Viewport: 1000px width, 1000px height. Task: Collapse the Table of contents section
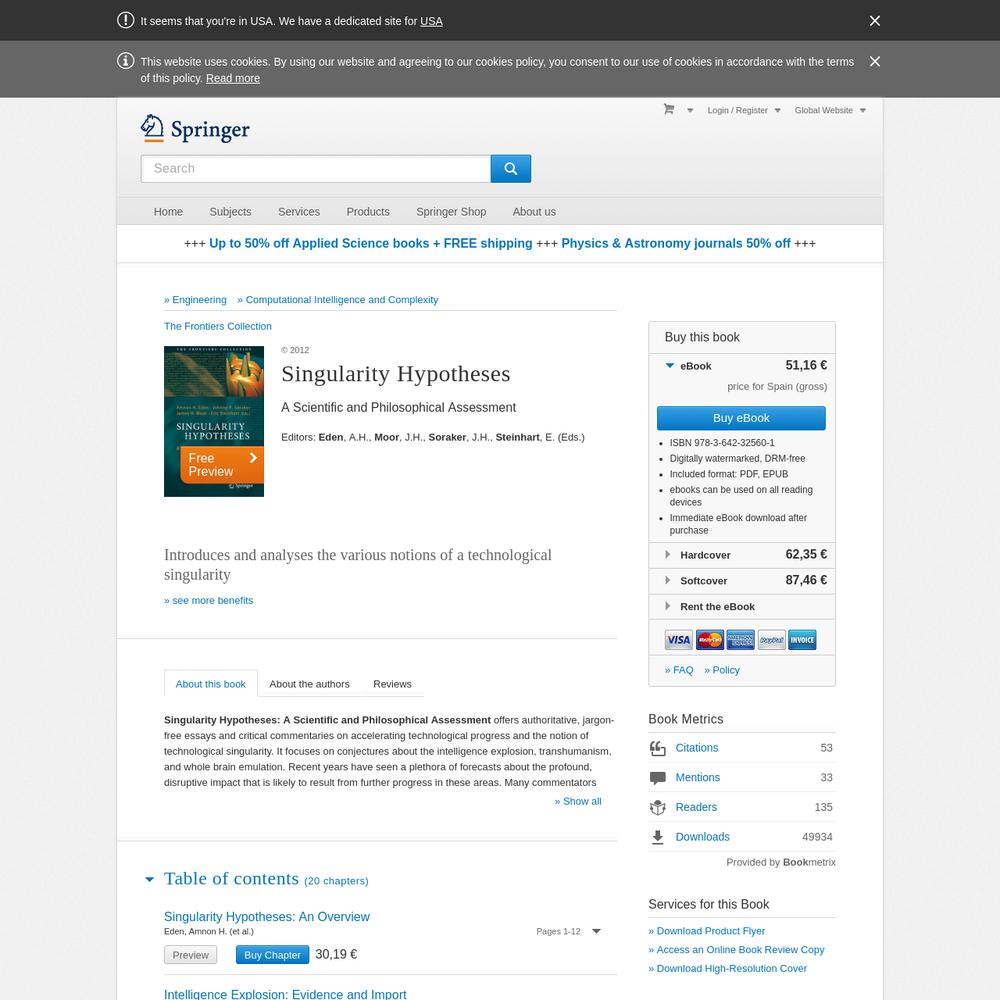point(149,879)
